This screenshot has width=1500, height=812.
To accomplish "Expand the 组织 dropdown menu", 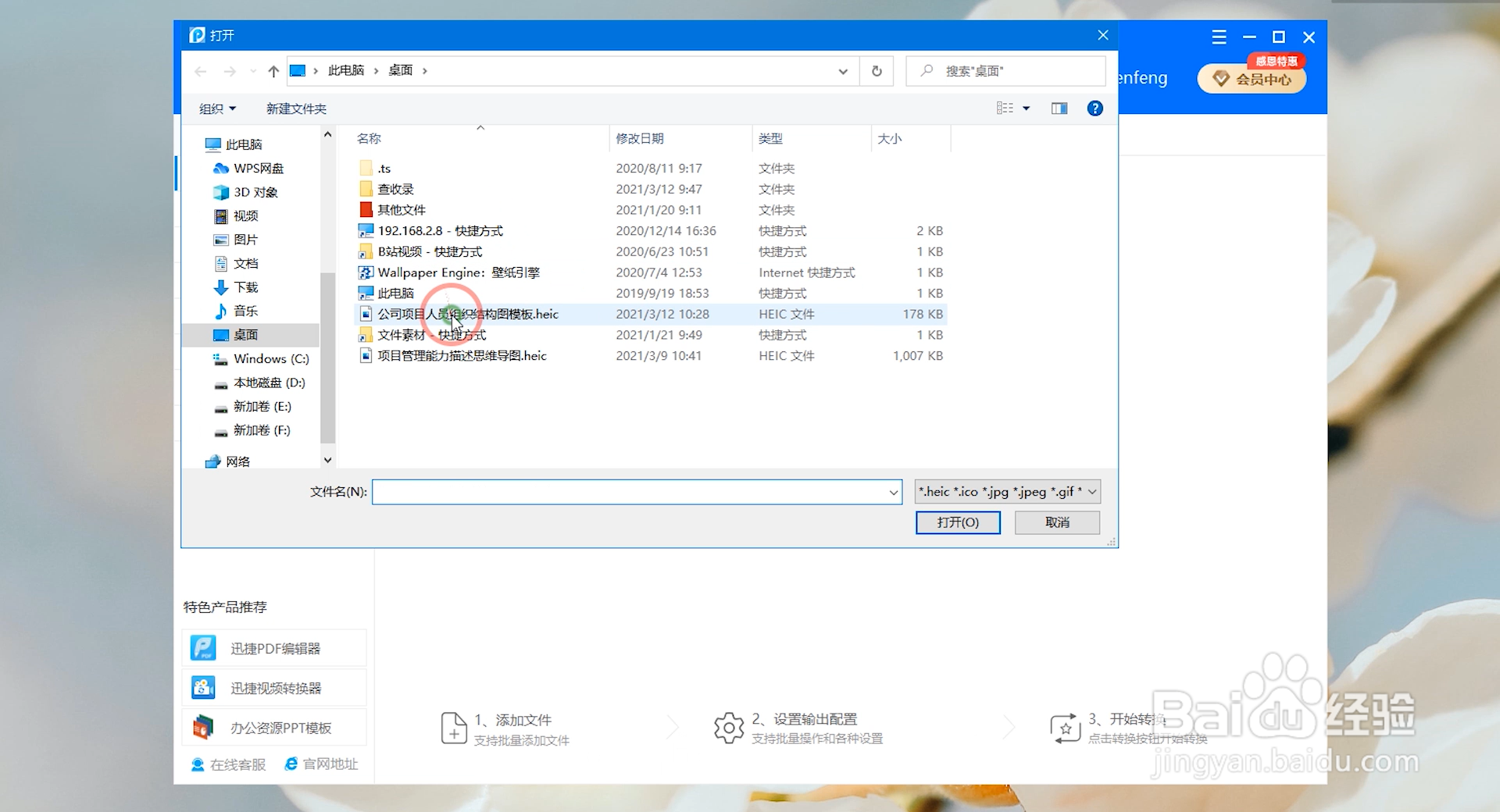I will pos(217,109).
